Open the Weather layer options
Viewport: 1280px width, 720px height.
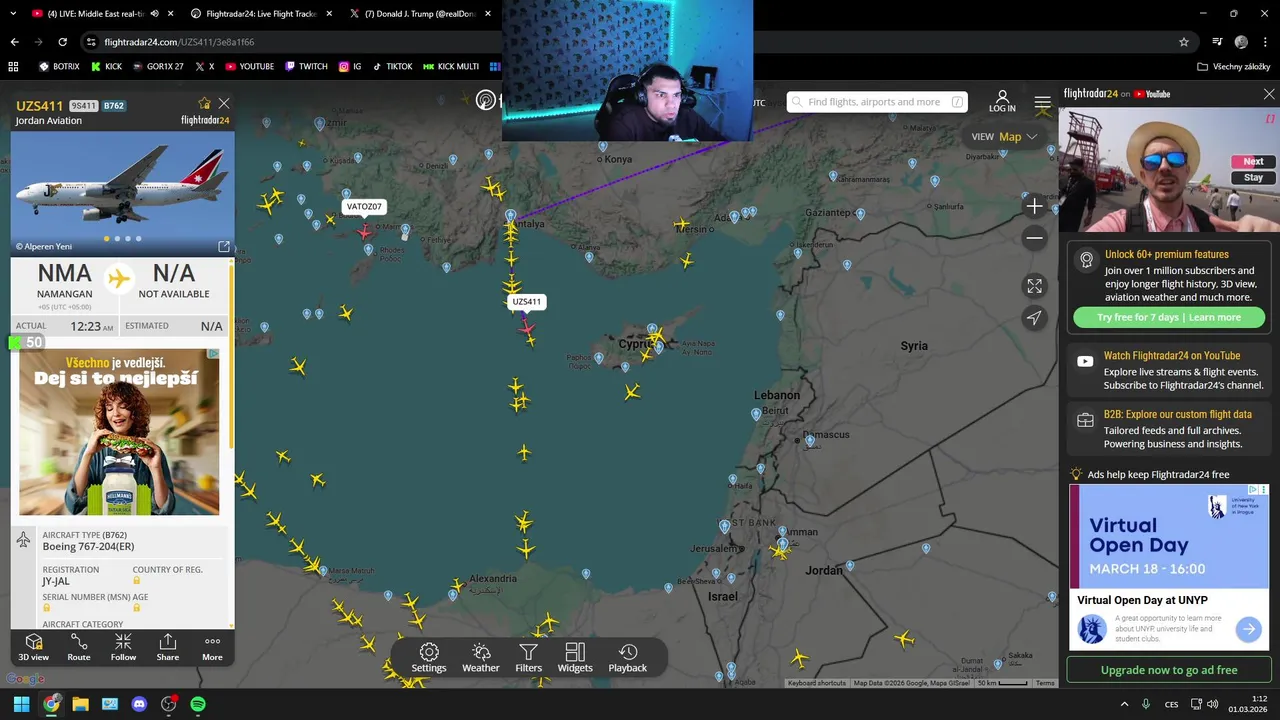481,658
